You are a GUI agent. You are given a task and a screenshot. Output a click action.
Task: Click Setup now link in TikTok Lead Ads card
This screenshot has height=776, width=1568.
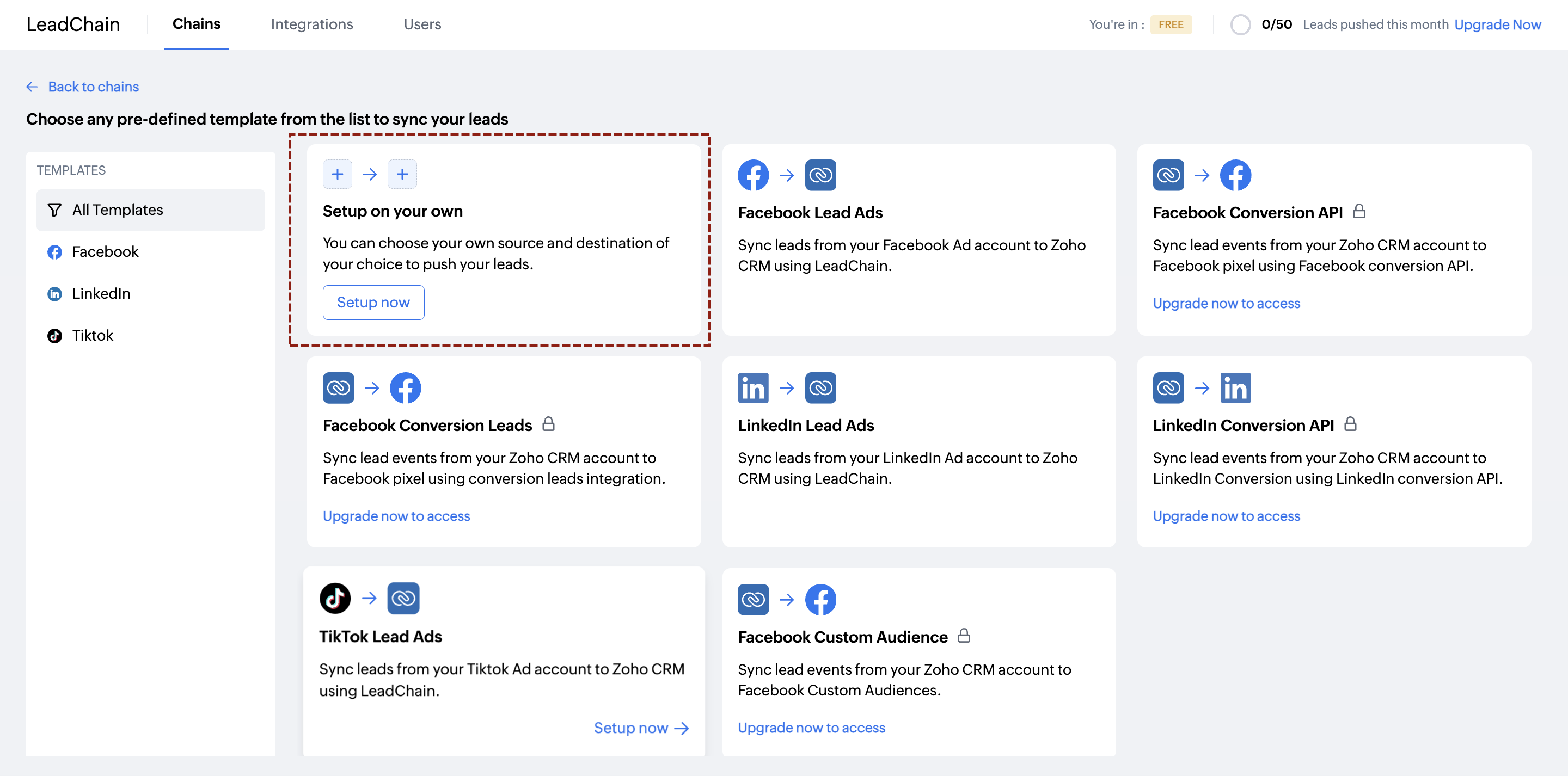point(640,728)
